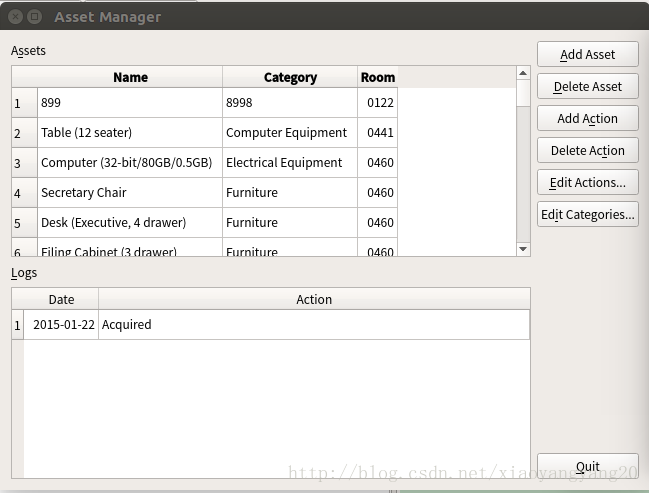The image size is (649, 493).
Task: Close the Asset Manager window
Action: coord(15,17)
